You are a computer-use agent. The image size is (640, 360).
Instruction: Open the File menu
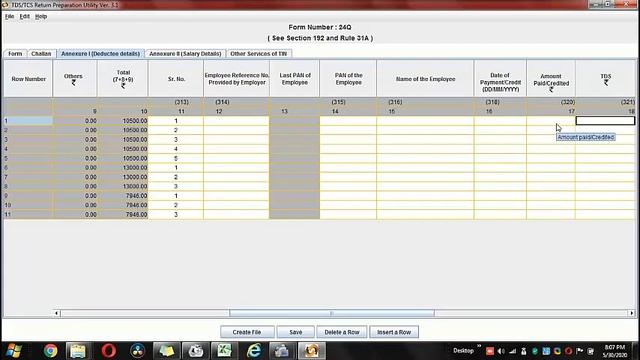point(9,16)
